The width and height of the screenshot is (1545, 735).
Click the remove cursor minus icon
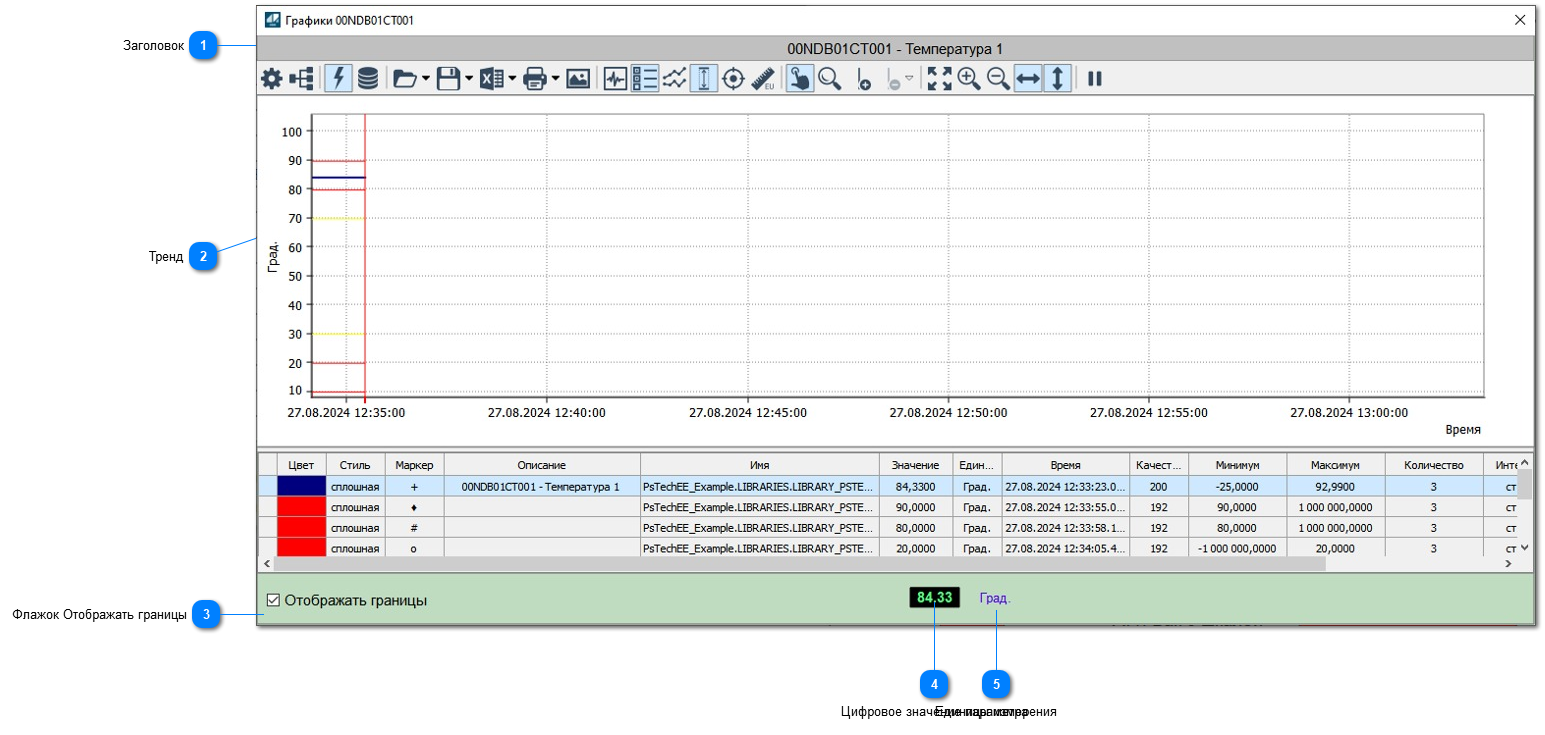click(894, 80)
